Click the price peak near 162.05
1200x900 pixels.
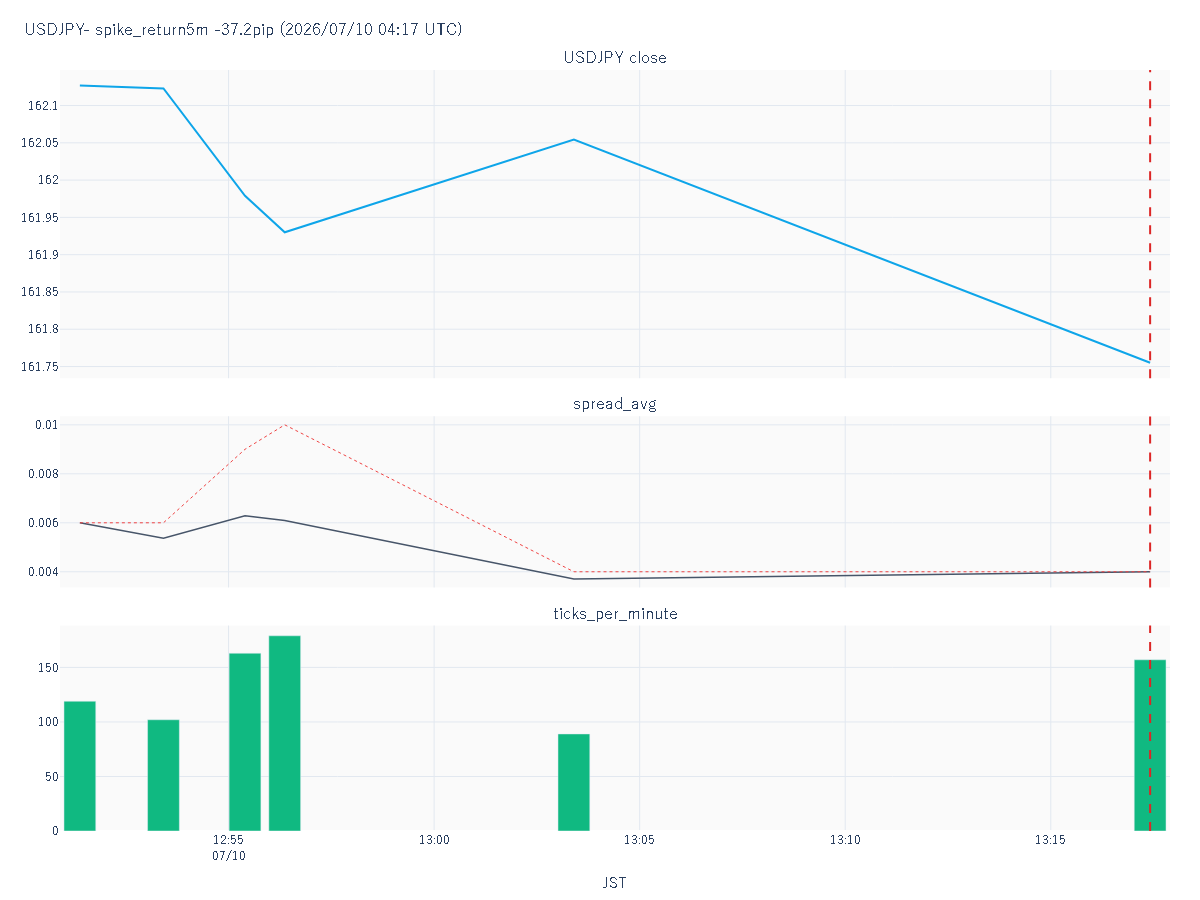tap(574, 140)
